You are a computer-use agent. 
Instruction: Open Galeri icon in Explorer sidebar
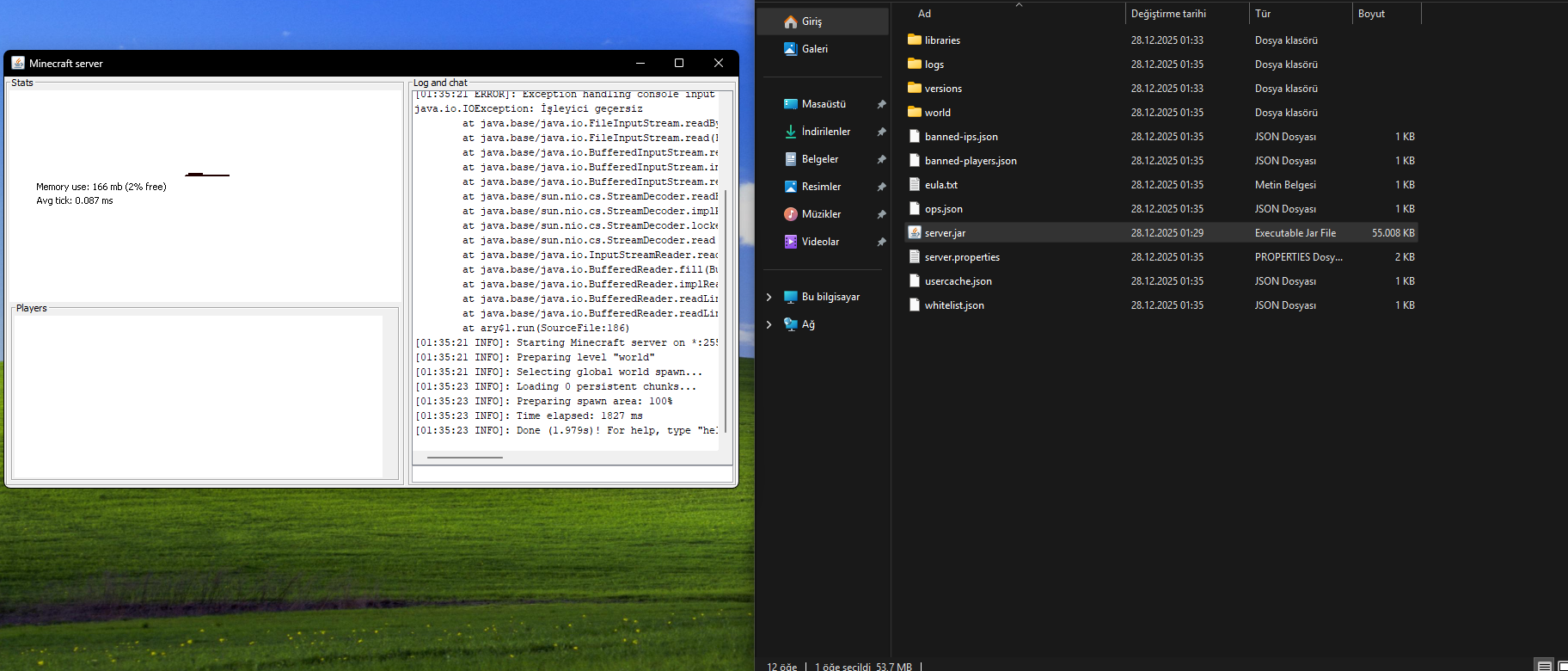point(790,49)
